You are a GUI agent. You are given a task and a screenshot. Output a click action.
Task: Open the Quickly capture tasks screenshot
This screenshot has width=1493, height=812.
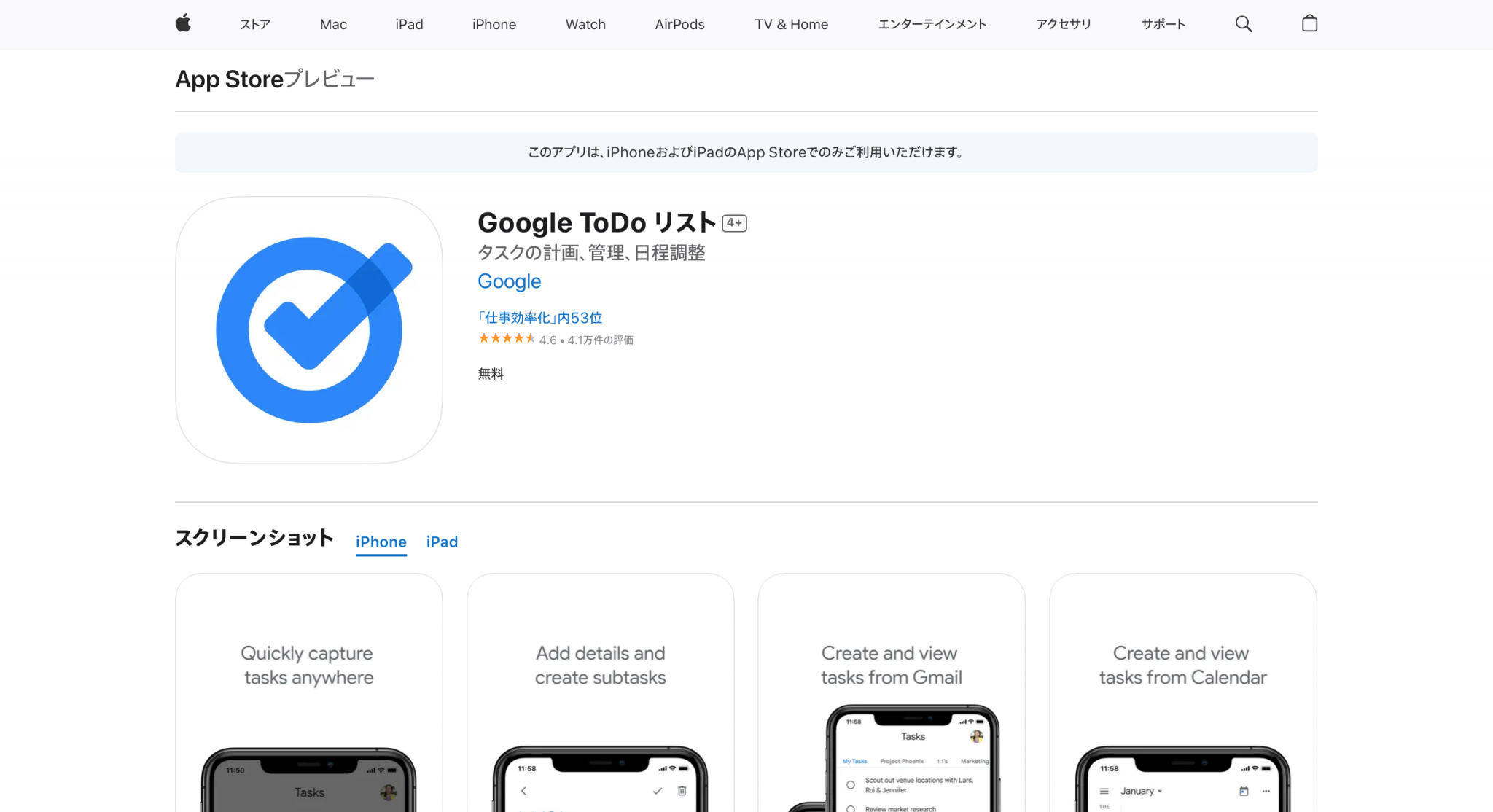(x=309, y=692)
